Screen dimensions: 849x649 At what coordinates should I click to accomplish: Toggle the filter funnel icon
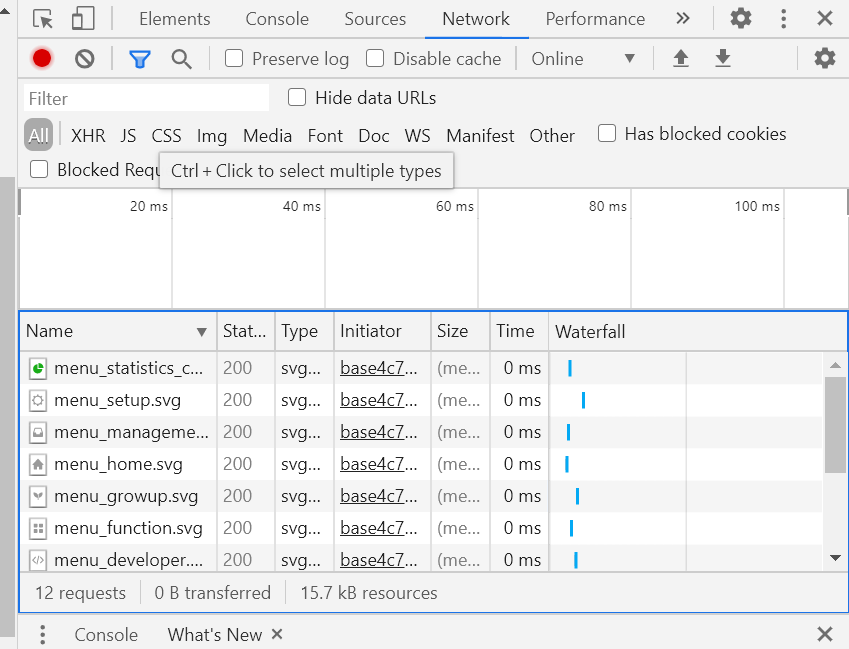(139, 58)
